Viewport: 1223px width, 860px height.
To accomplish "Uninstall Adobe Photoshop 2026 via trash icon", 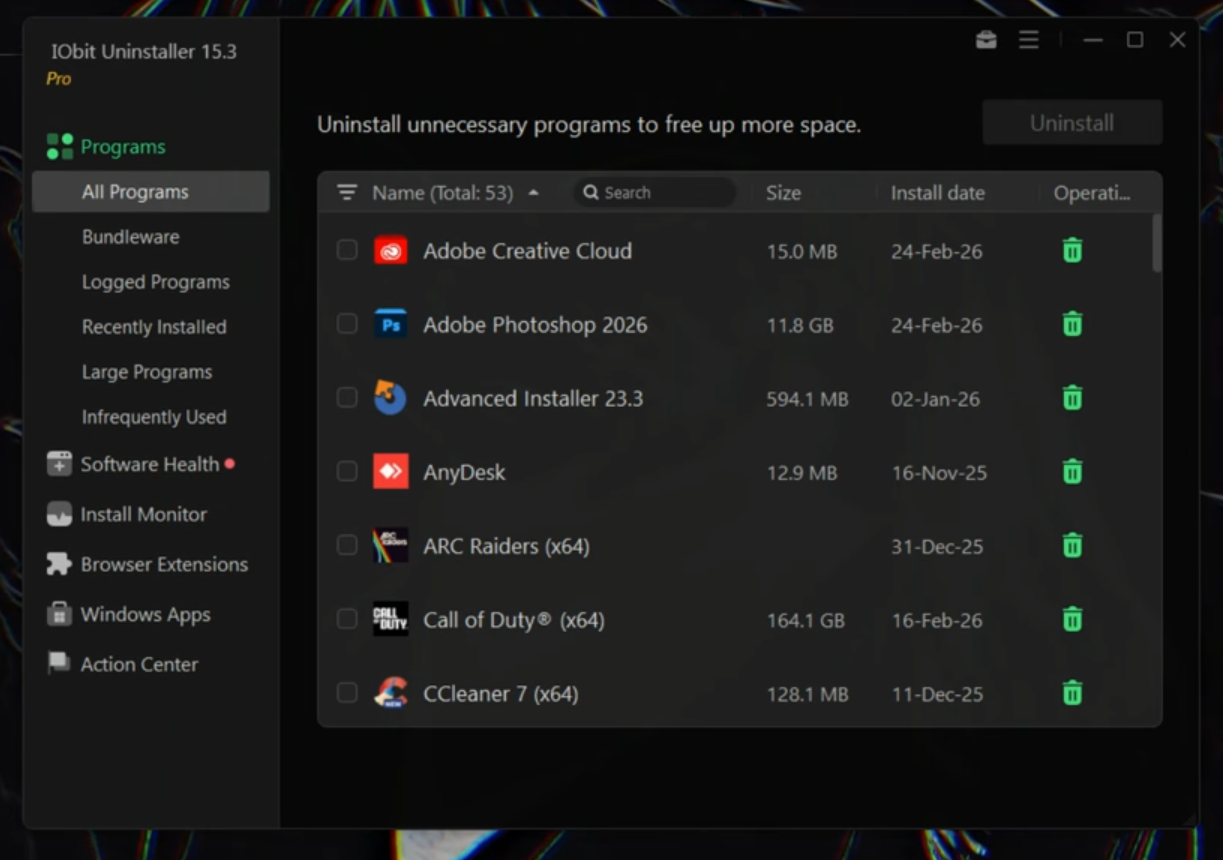I will [1072, 324].
